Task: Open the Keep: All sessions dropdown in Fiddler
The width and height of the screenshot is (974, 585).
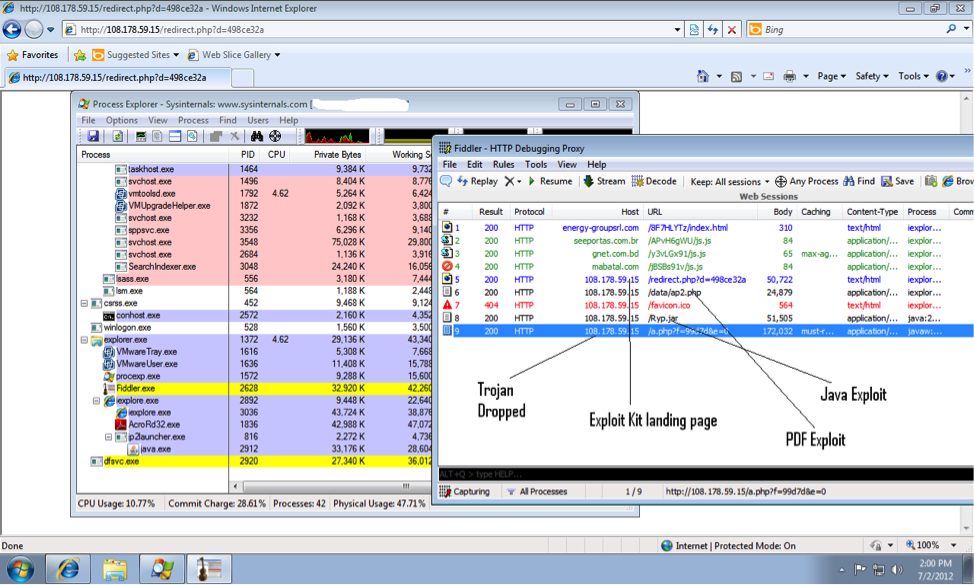Action: coord(730,182)
